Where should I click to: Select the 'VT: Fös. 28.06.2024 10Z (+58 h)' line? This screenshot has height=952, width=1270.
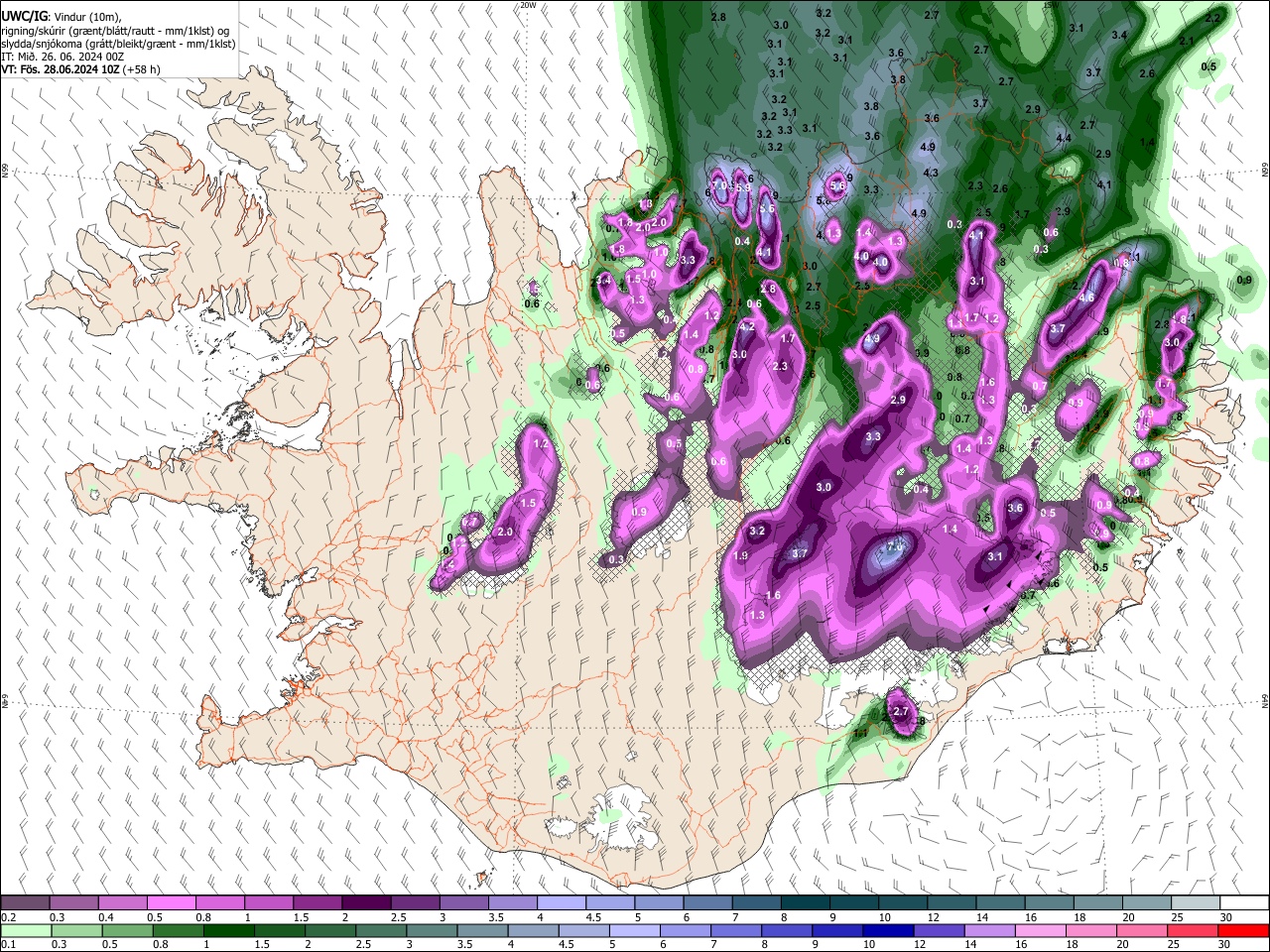coord(80,69)
